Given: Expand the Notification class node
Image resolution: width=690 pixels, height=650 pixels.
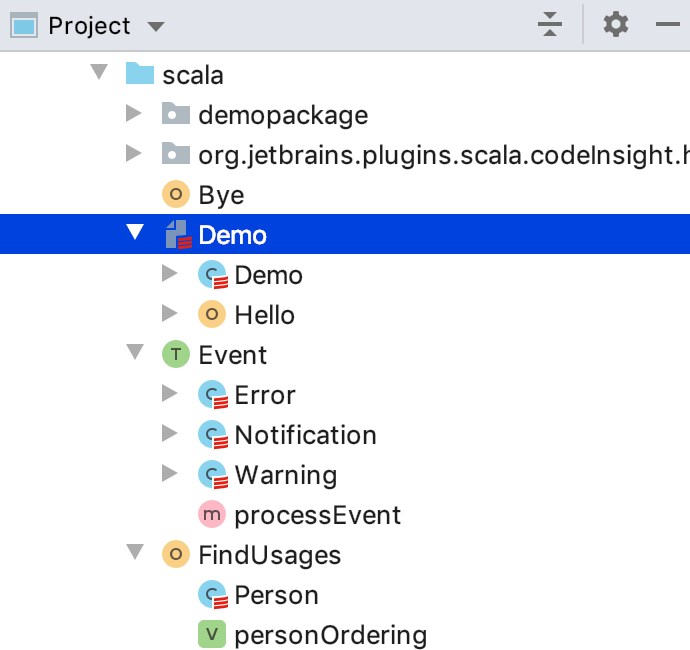Looking at the screenshot, I should [169, 435].
